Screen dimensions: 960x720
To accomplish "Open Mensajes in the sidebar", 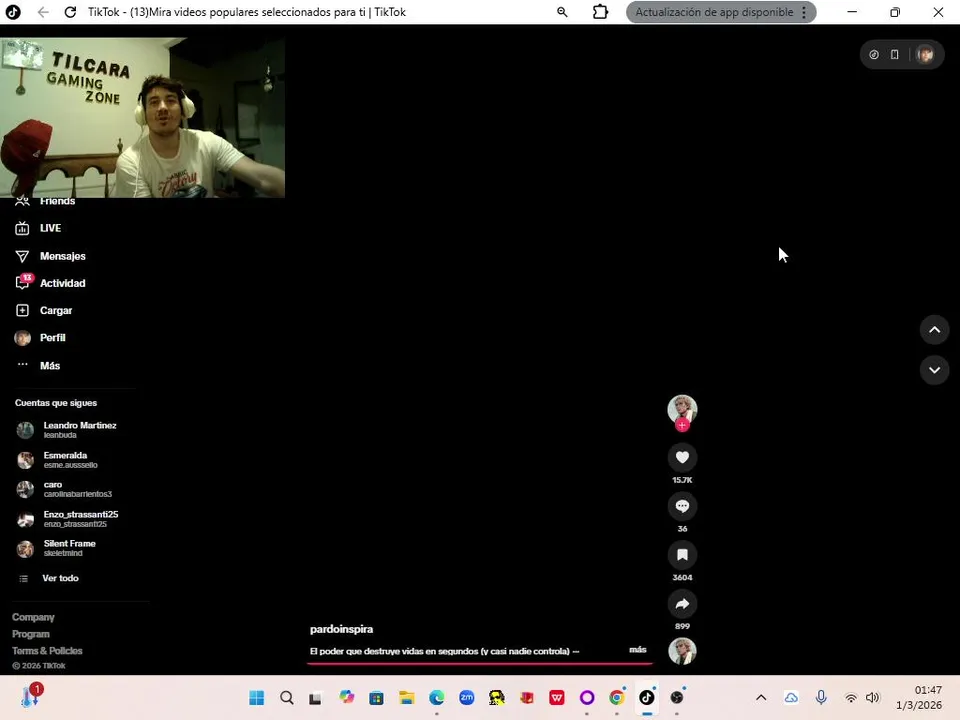I will click(x=50, y=256).
